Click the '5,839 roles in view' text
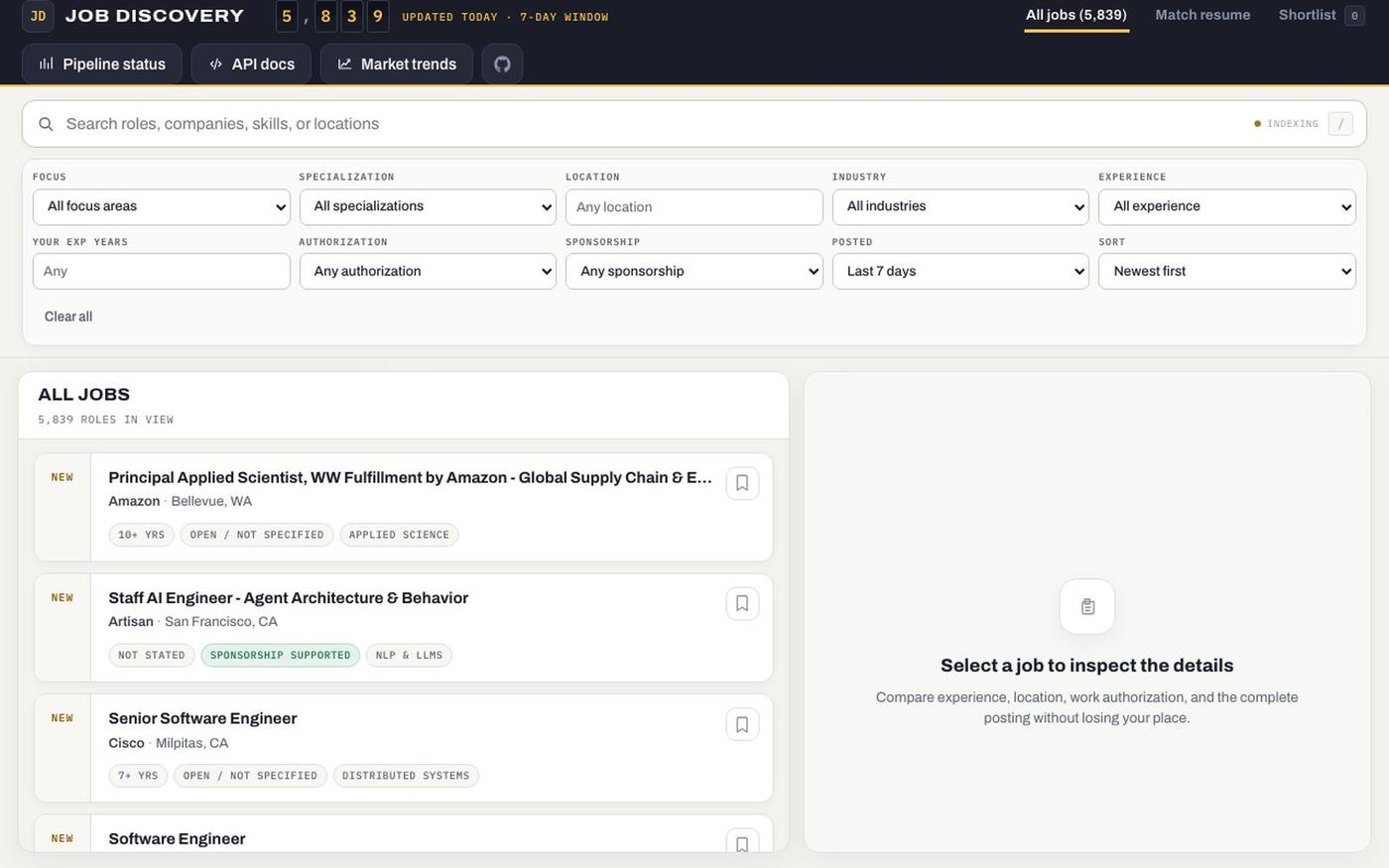The width and height of the screenshot is (1389, 868). click(x=105, y=420)
